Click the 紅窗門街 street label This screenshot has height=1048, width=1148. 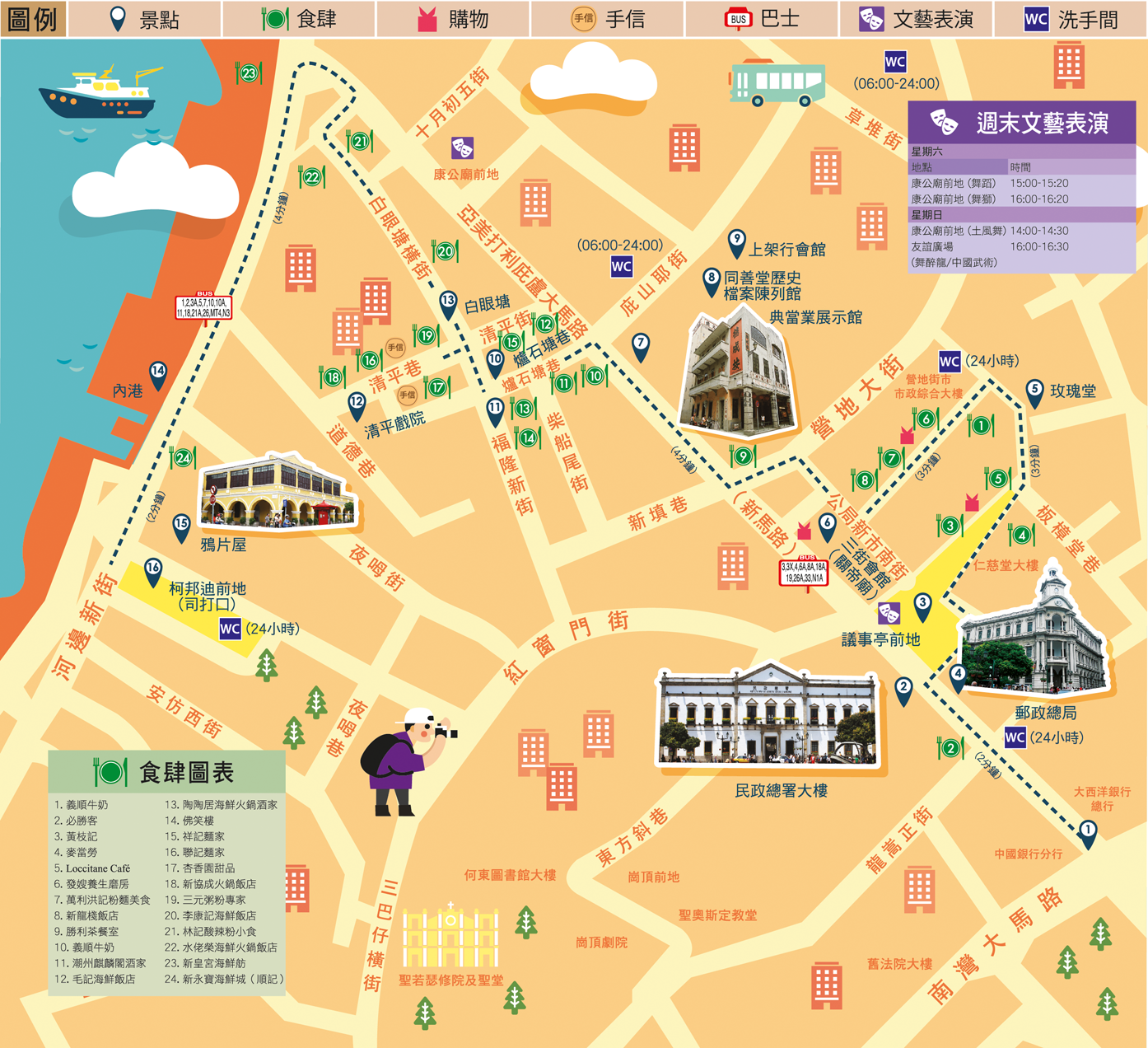tap(566, 647)
